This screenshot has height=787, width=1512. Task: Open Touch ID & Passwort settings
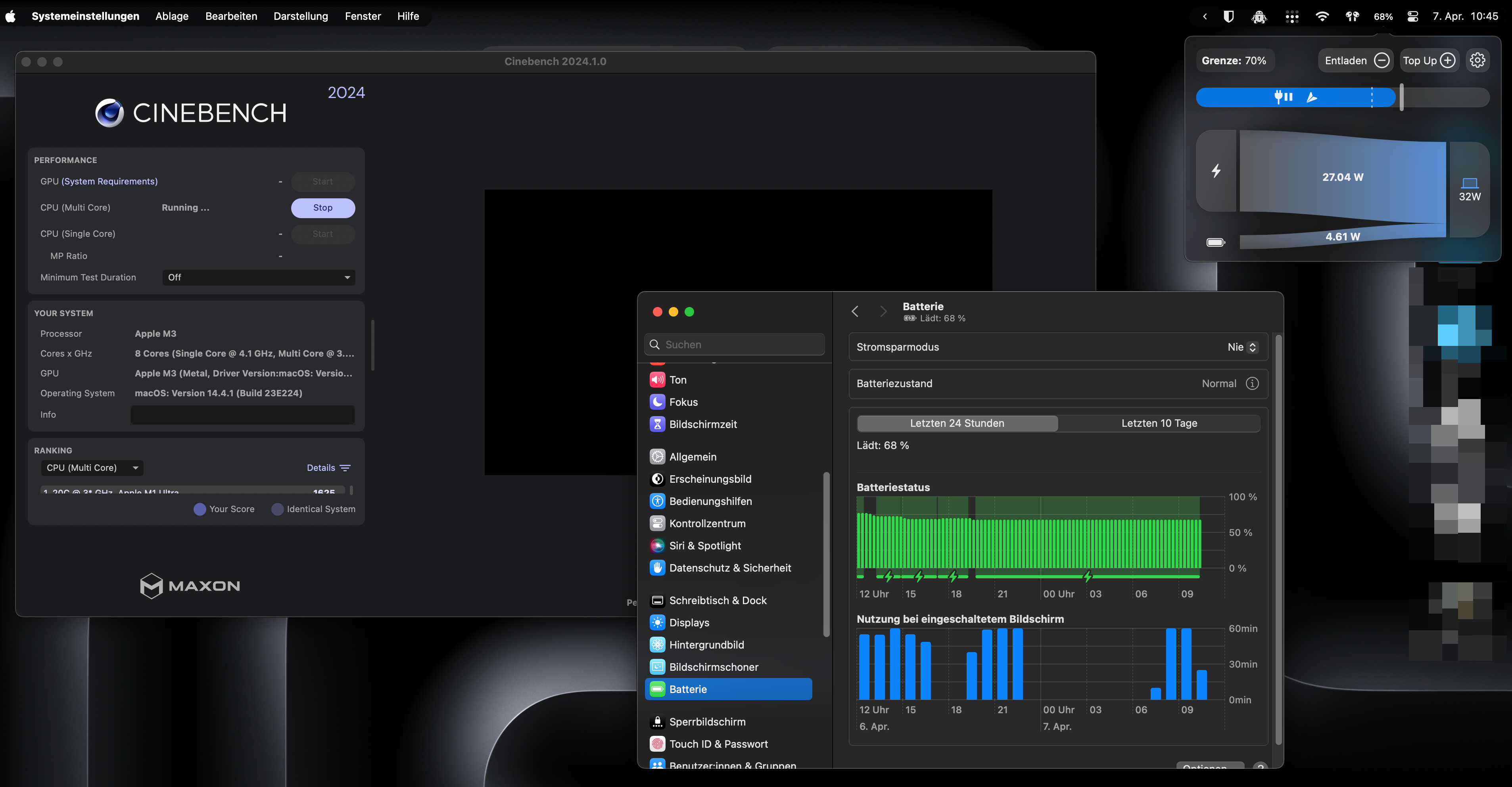point(718,744)
